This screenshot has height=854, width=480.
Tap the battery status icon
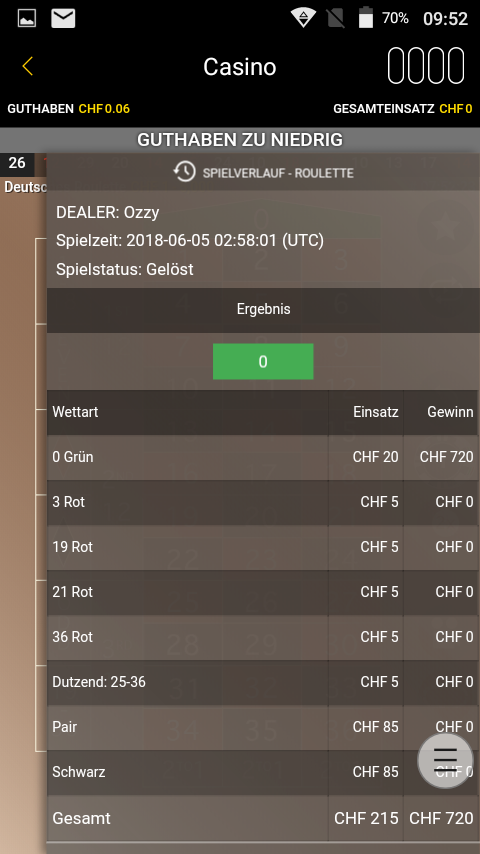click(x=366, y=18)
